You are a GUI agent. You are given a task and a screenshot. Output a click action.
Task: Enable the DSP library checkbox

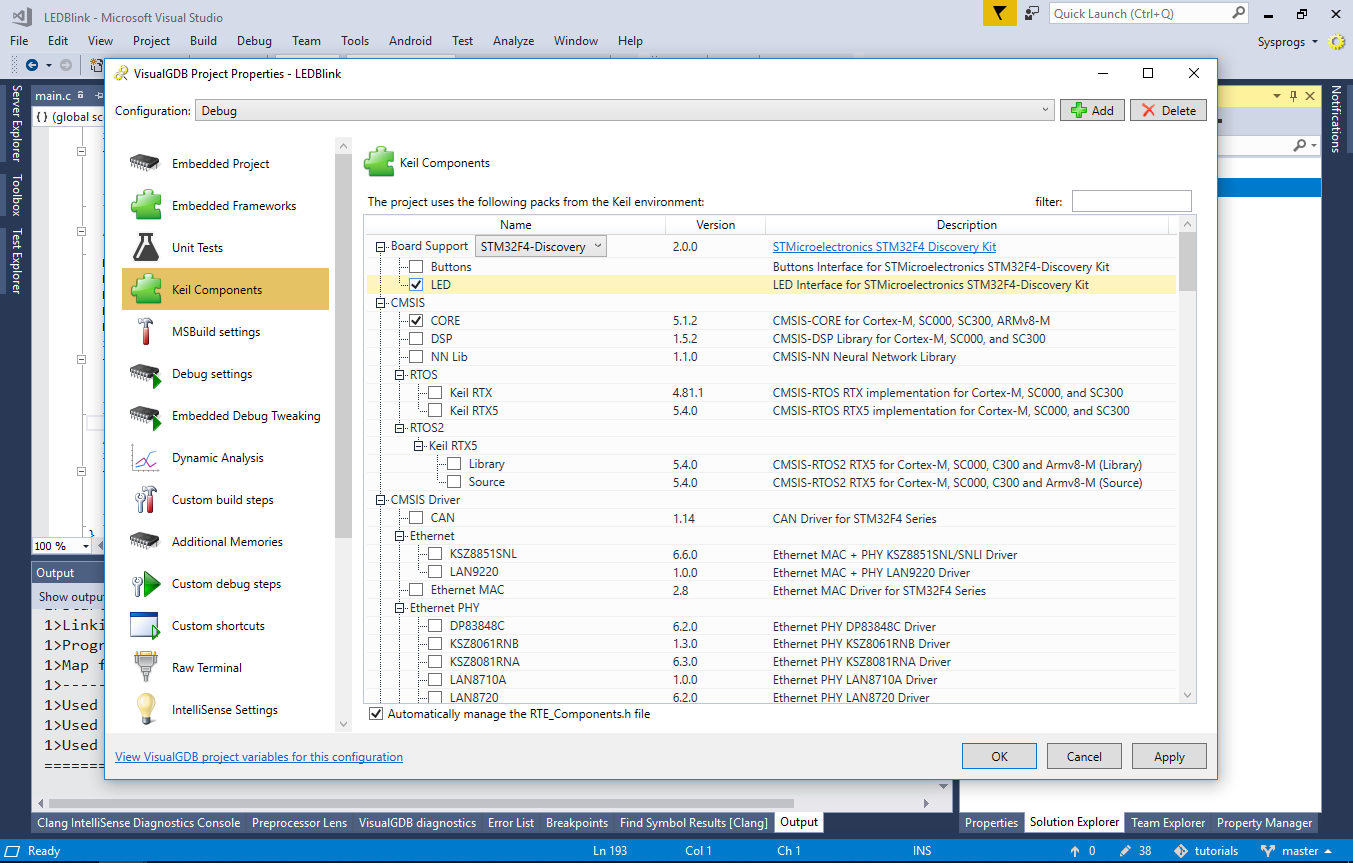click(416, 339)
